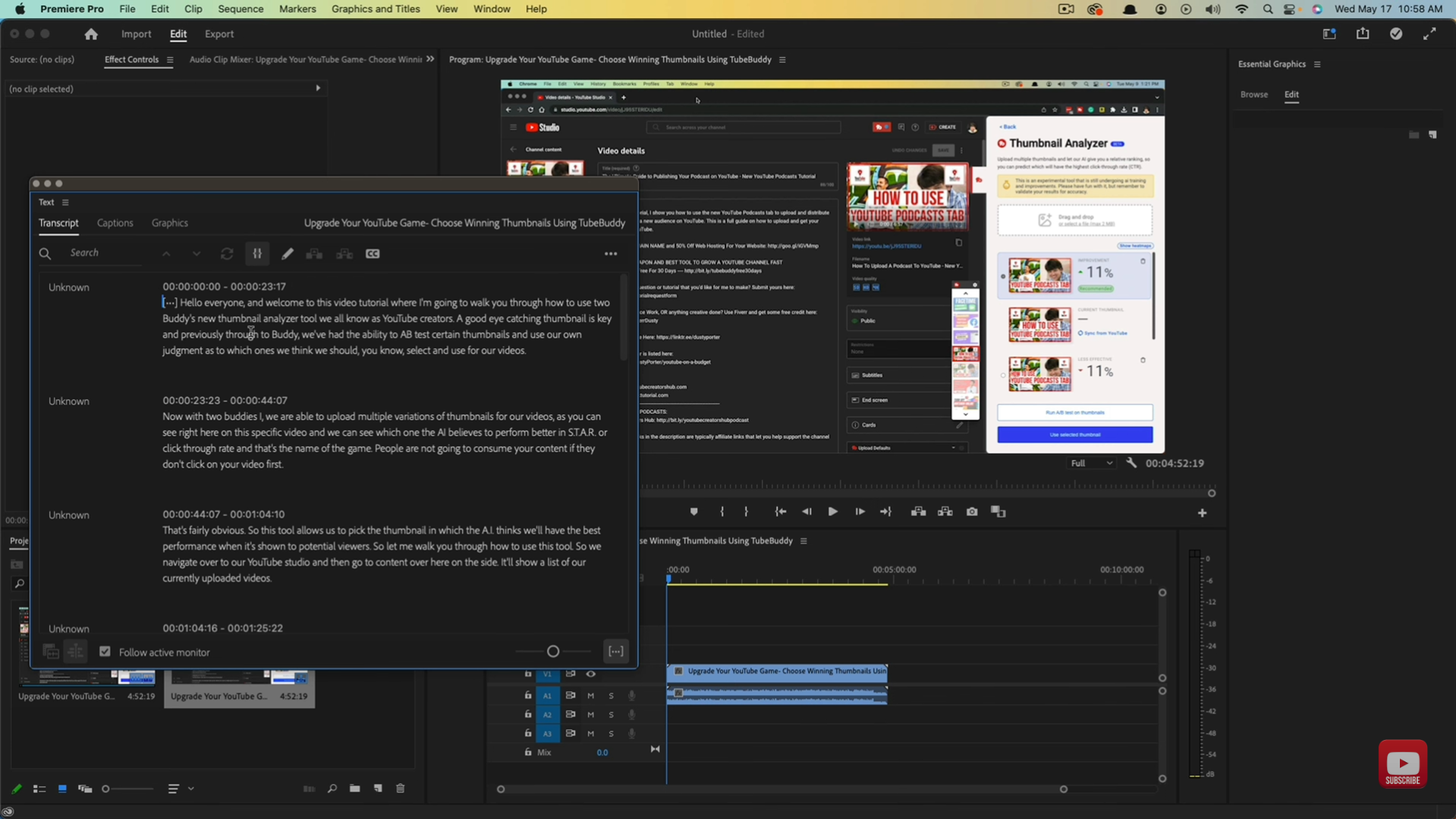Switch Project panel to List view
The height and width of the screenshot is (819, 1456).
pyautogui.click(x=39, y=789)
